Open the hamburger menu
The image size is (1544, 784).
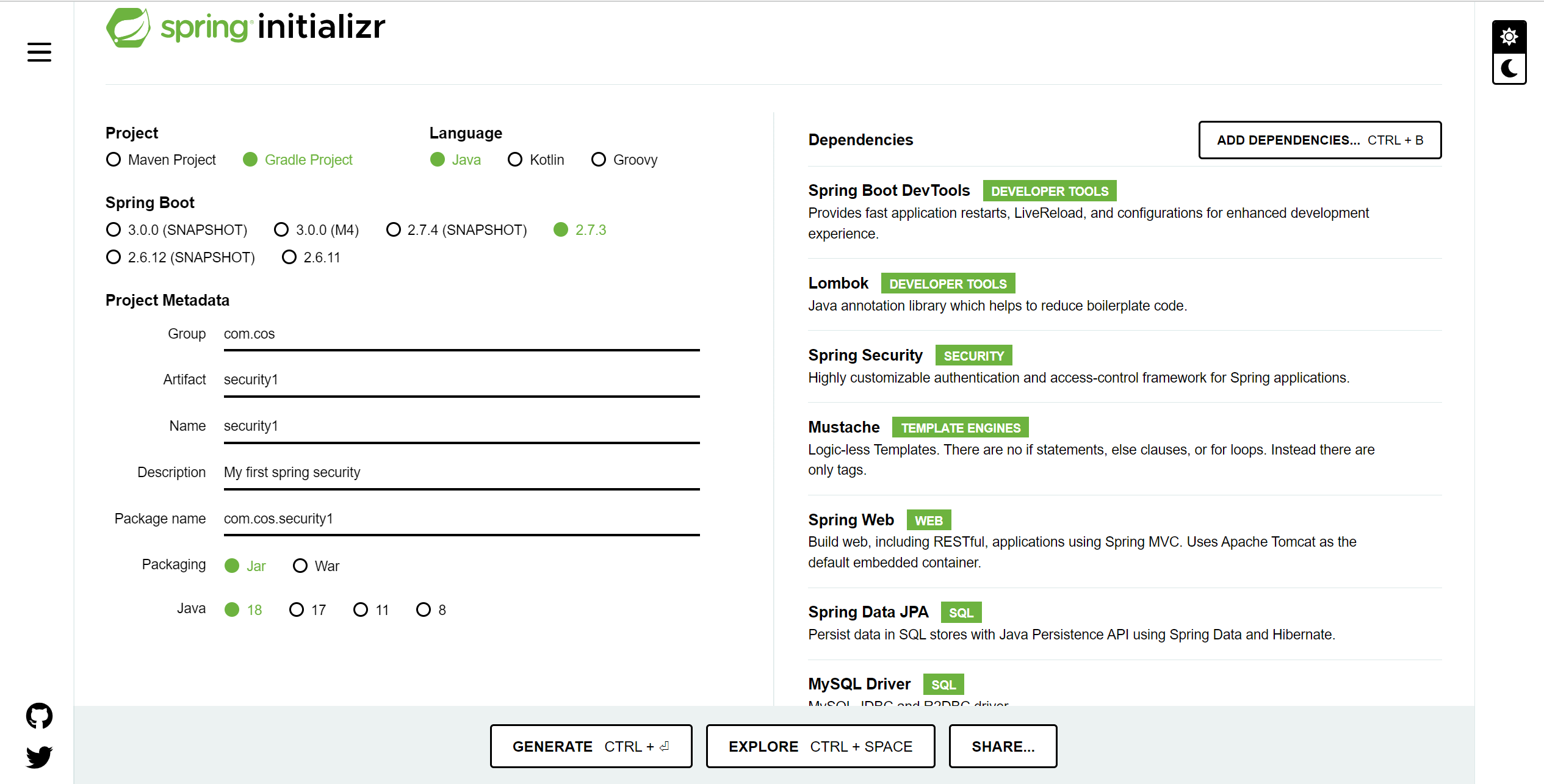pyautogui.click(x=39, y=52)
